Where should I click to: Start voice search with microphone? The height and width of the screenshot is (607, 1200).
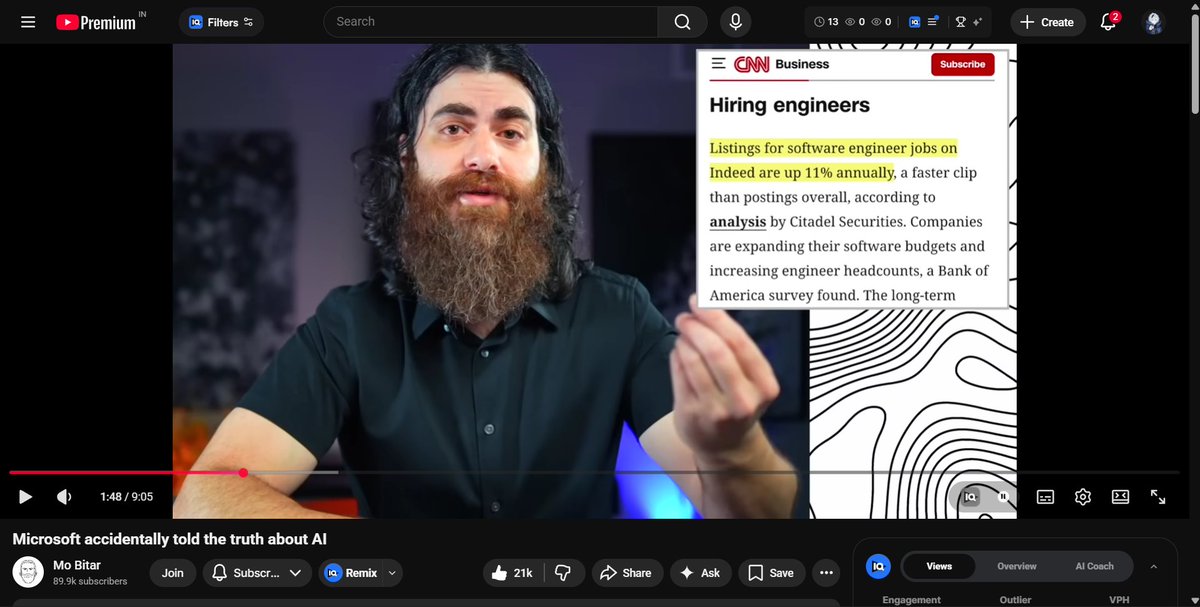pos(736,22)
